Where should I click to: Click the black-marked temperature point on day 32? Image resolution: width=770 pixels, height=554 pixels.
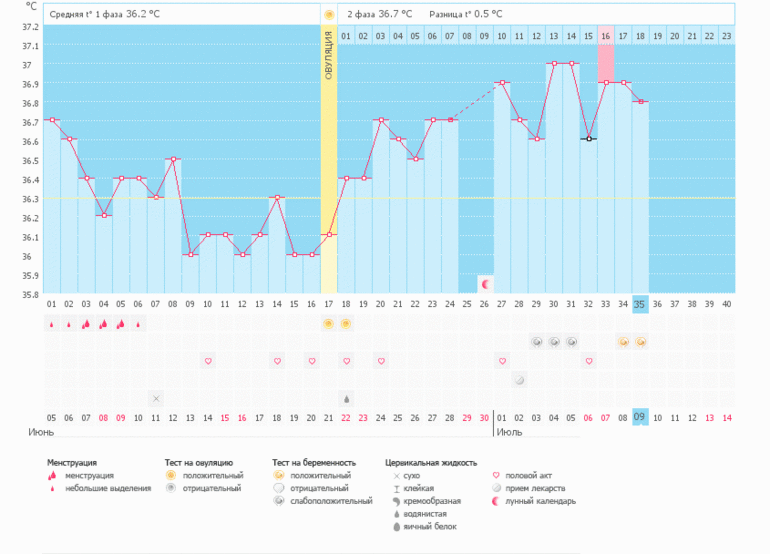tap(589, 139)
